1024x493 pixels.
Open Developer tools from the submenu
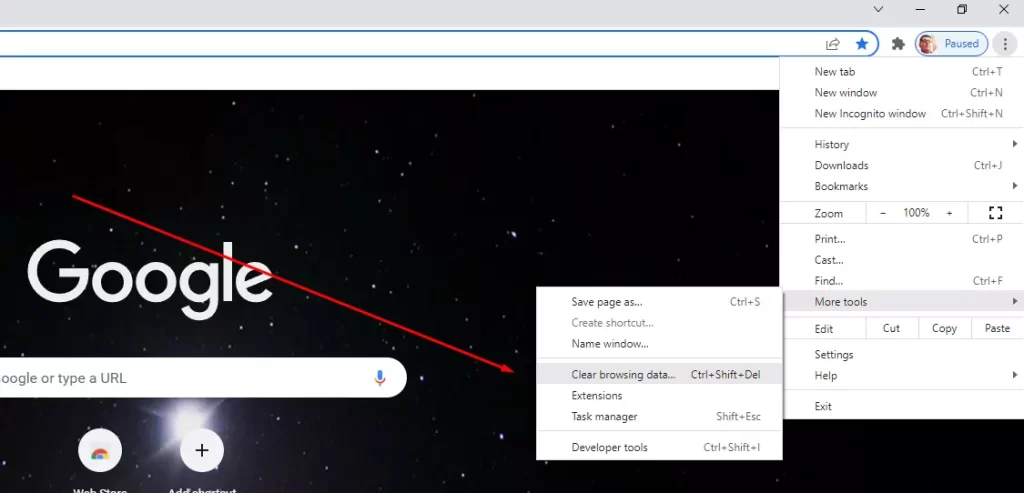(659, 447)
